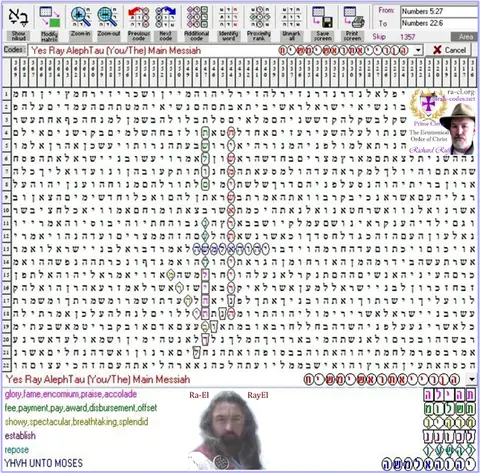This screenshot has height=473, width=480.
Task: Click the Save screen floppy icon
Action: 322,17
